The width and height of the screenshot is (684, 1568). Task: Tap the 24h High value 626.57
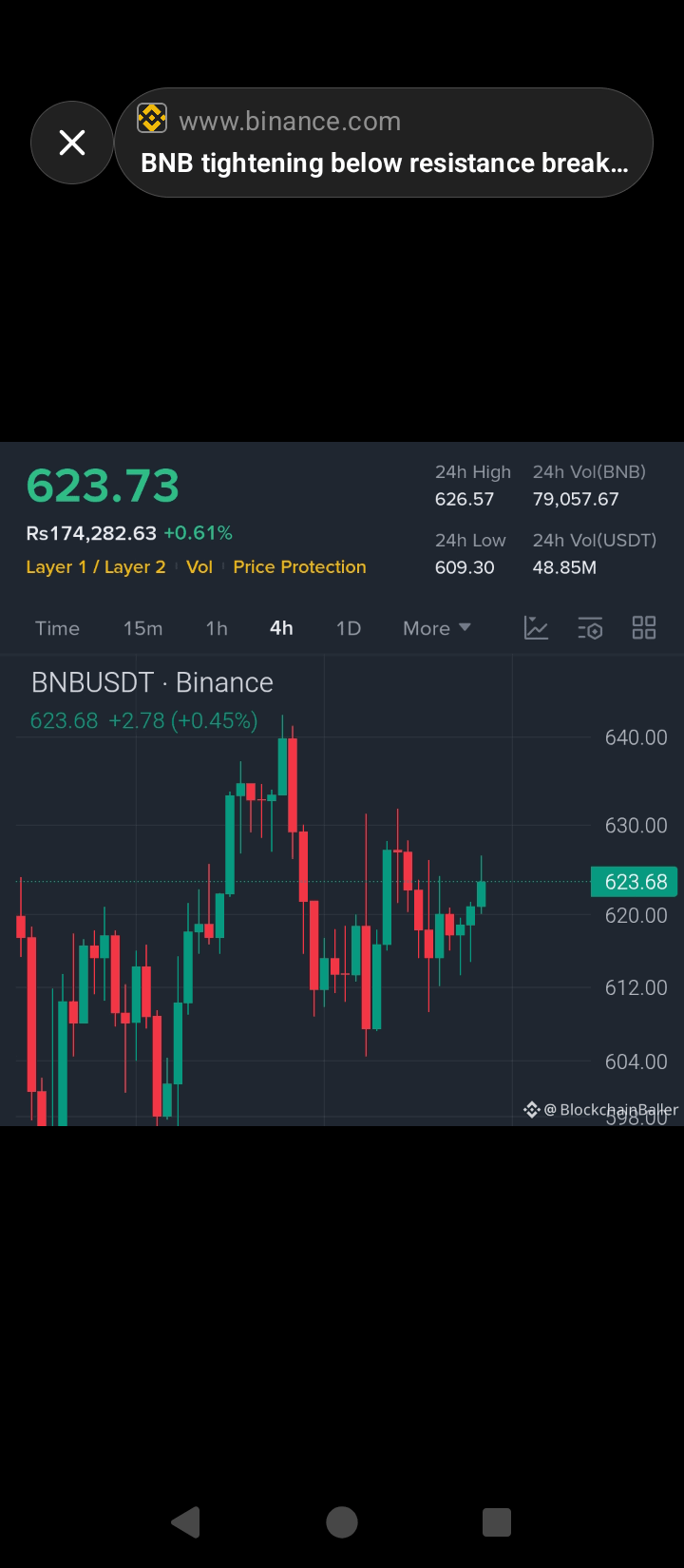click(465, 499)
